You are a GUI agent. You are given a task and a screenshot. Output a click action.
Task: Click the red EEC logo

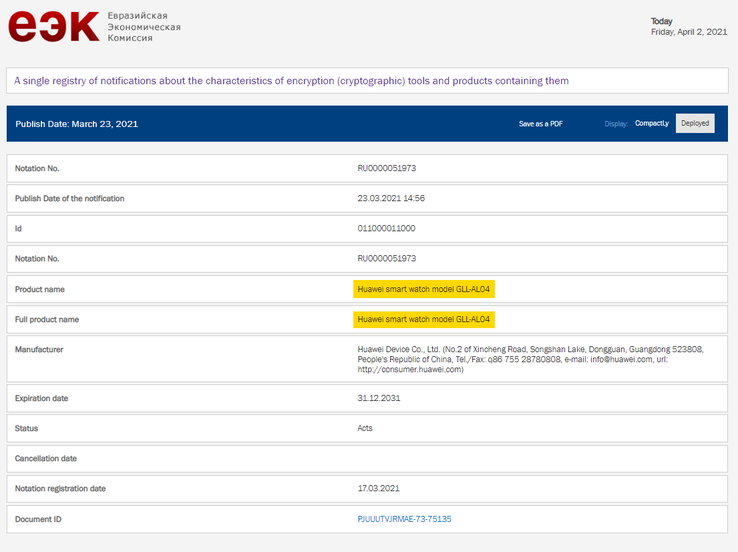(54, 27)
